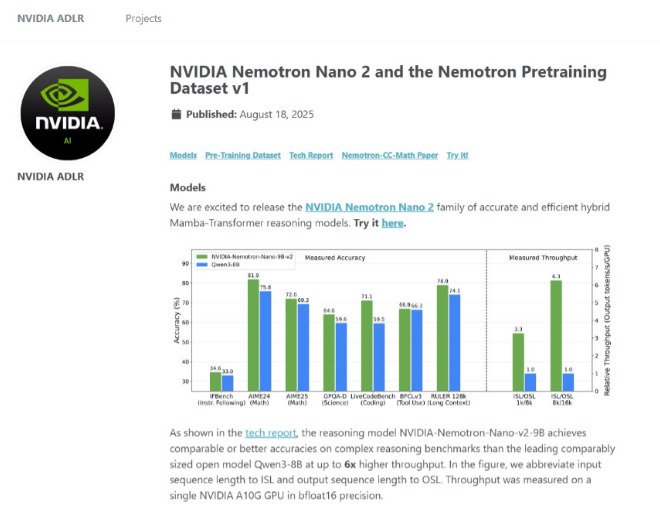Click the GPQA-D (Science) axis label
This screenshot has width=660, height=510.
(335, 399)
